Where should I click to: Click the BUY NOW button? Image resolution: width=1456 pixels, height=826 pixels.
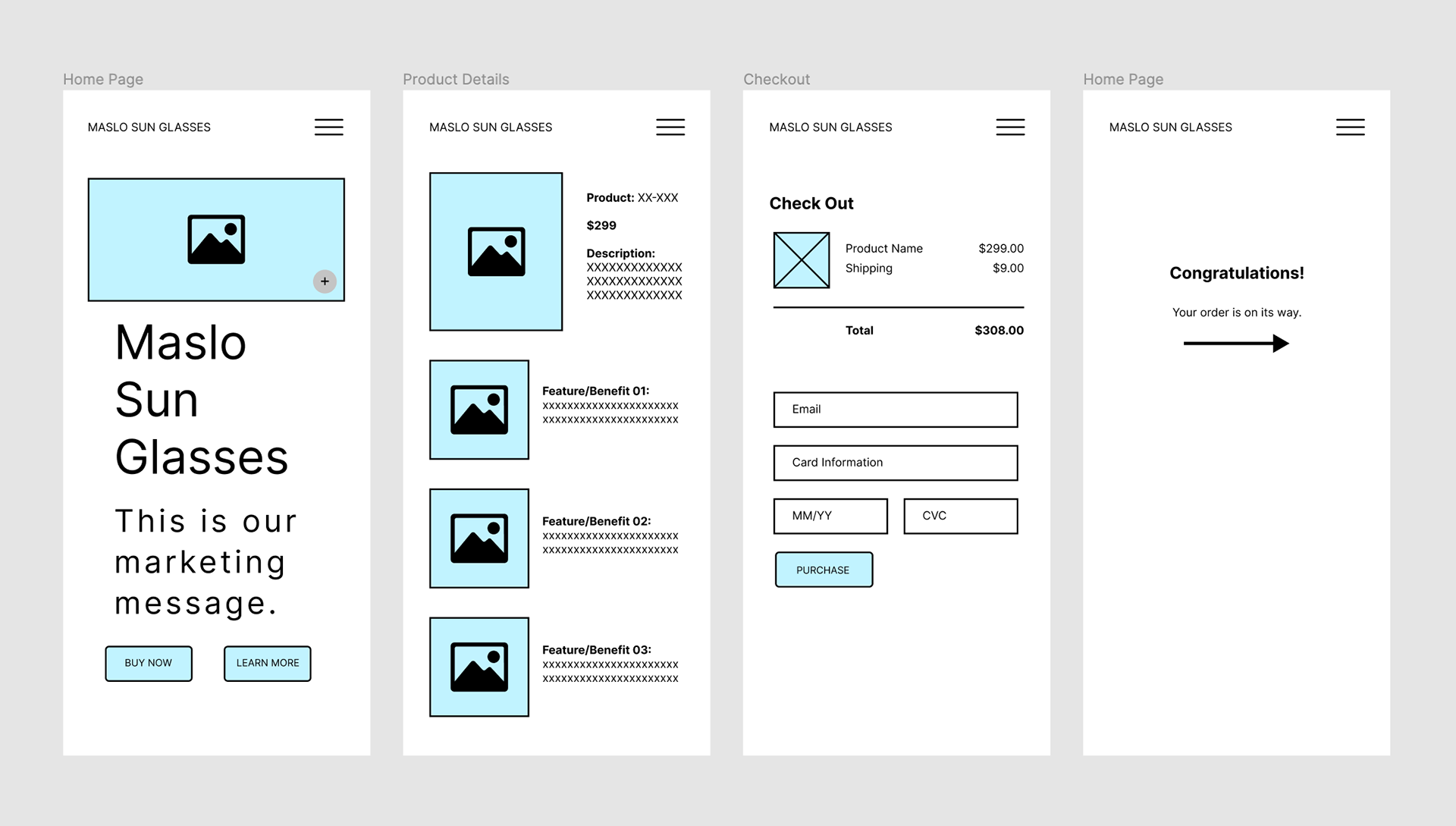point(149,664)
